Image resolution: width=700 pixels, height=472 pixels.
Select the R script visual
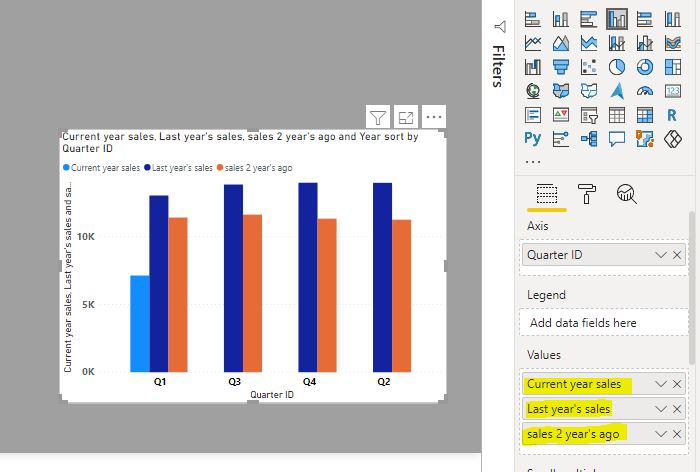pyautogui.click(x=673, y=115)
